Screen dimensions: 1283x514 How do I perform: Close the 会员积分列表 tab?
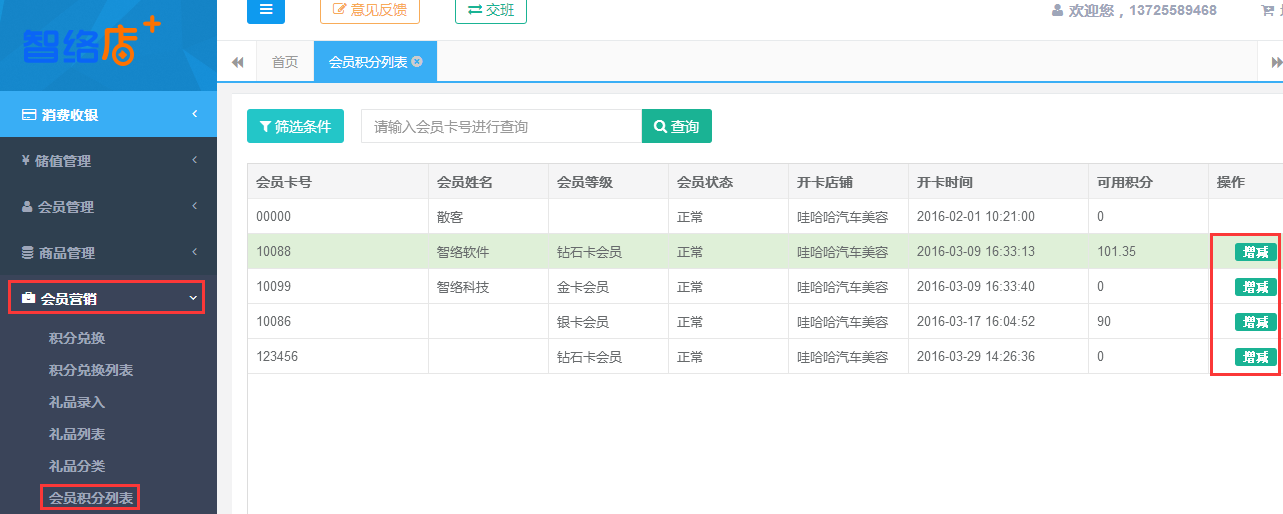point(417,61)
